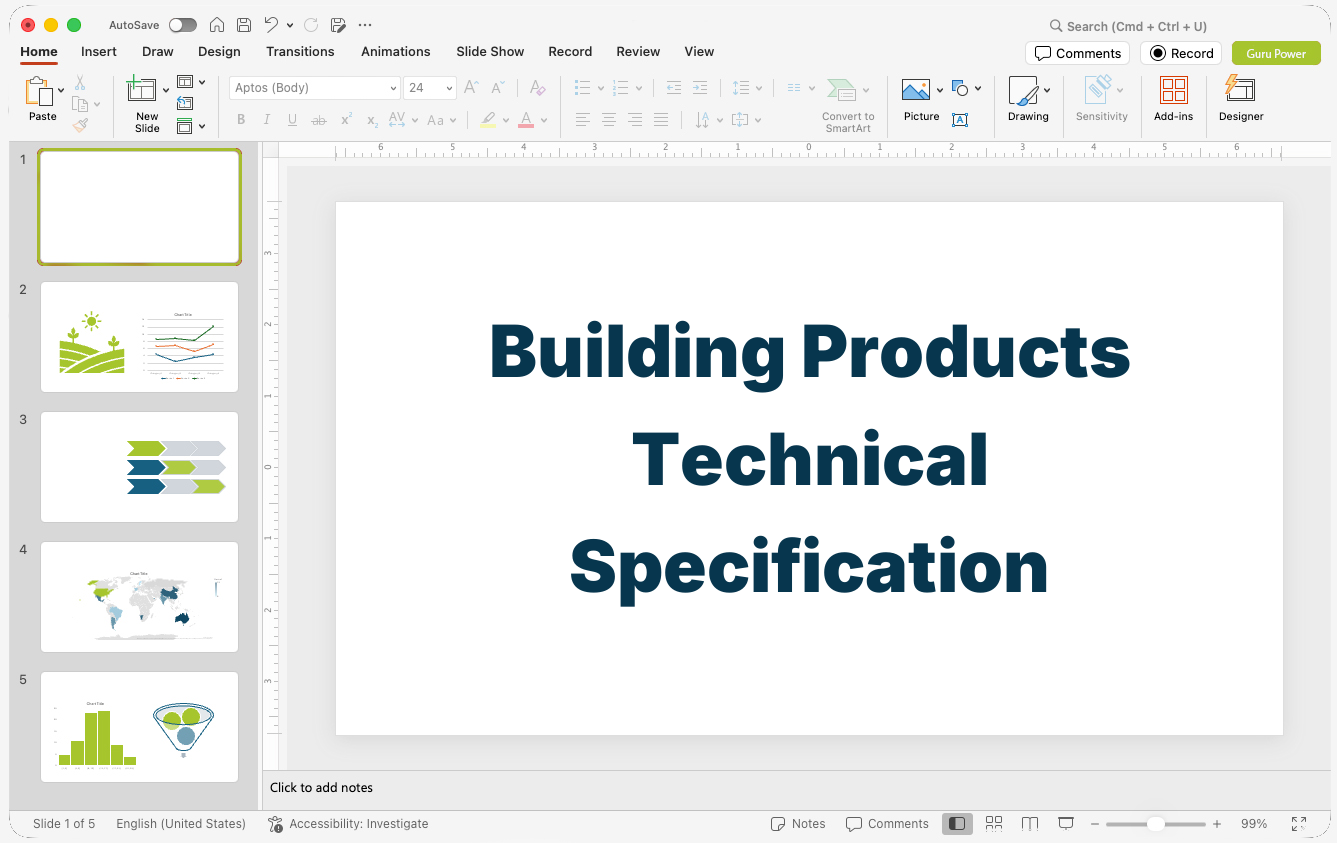Click Convert to SmartArt
1337x843 pixels.
click(x=847, y=105)
